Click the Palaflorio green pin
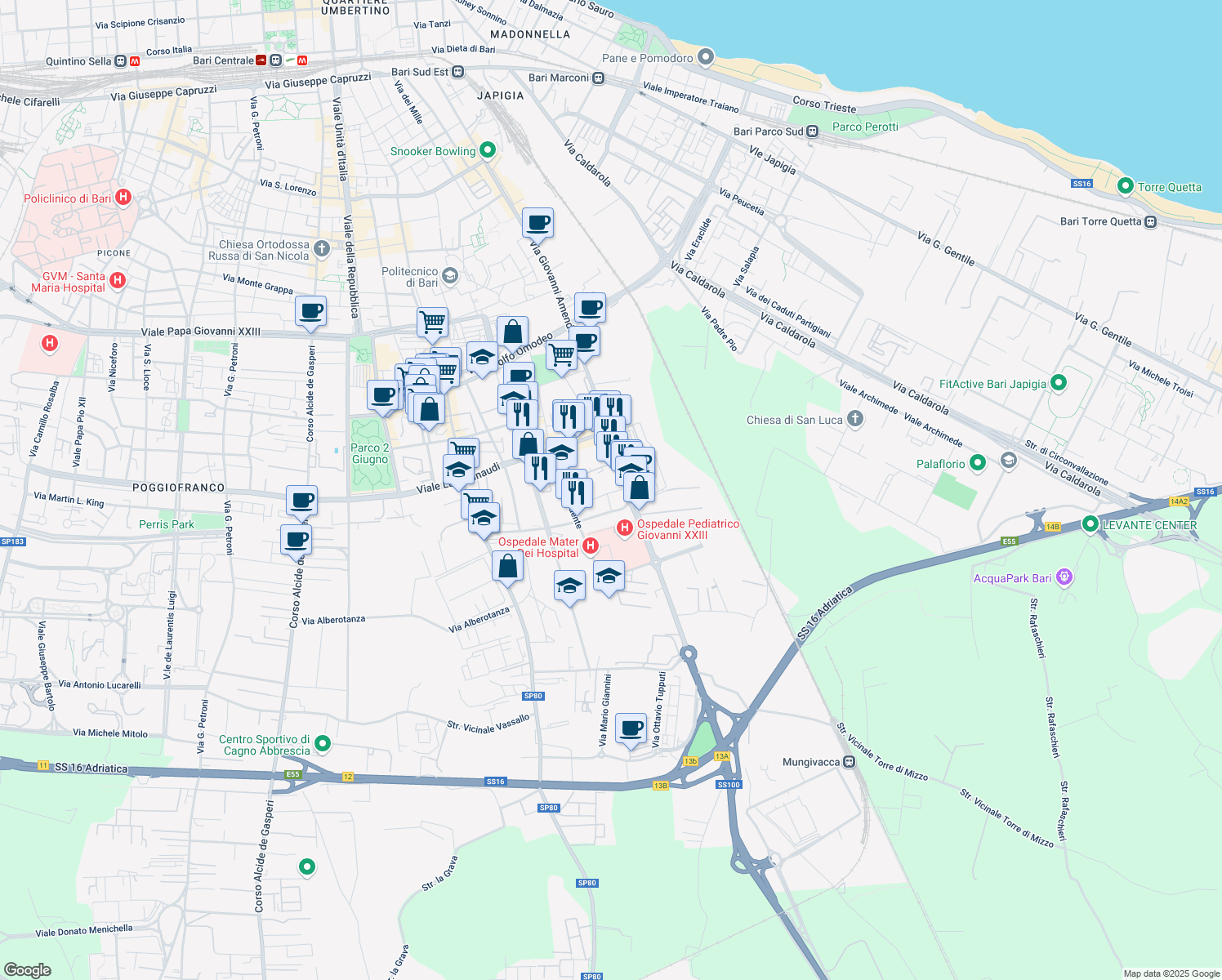Screen dimensions: 1222x980 978,463
